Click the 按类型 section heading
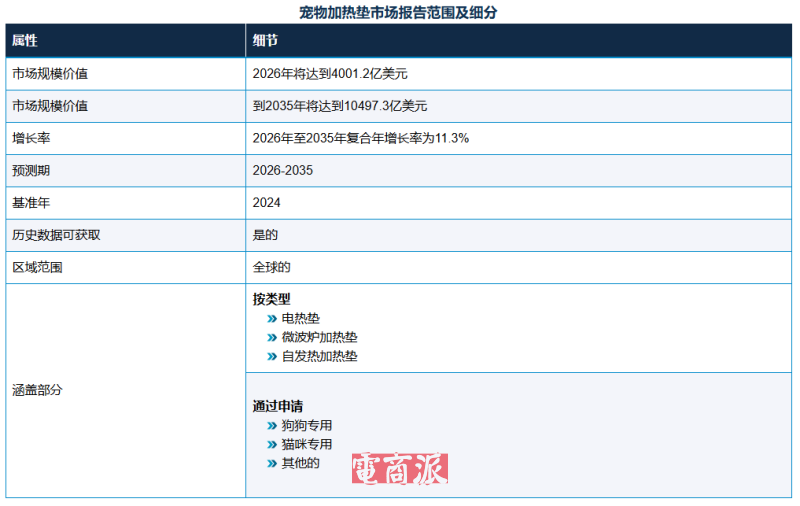This screenshot has width=800, height=506. [x=271, y=299]
